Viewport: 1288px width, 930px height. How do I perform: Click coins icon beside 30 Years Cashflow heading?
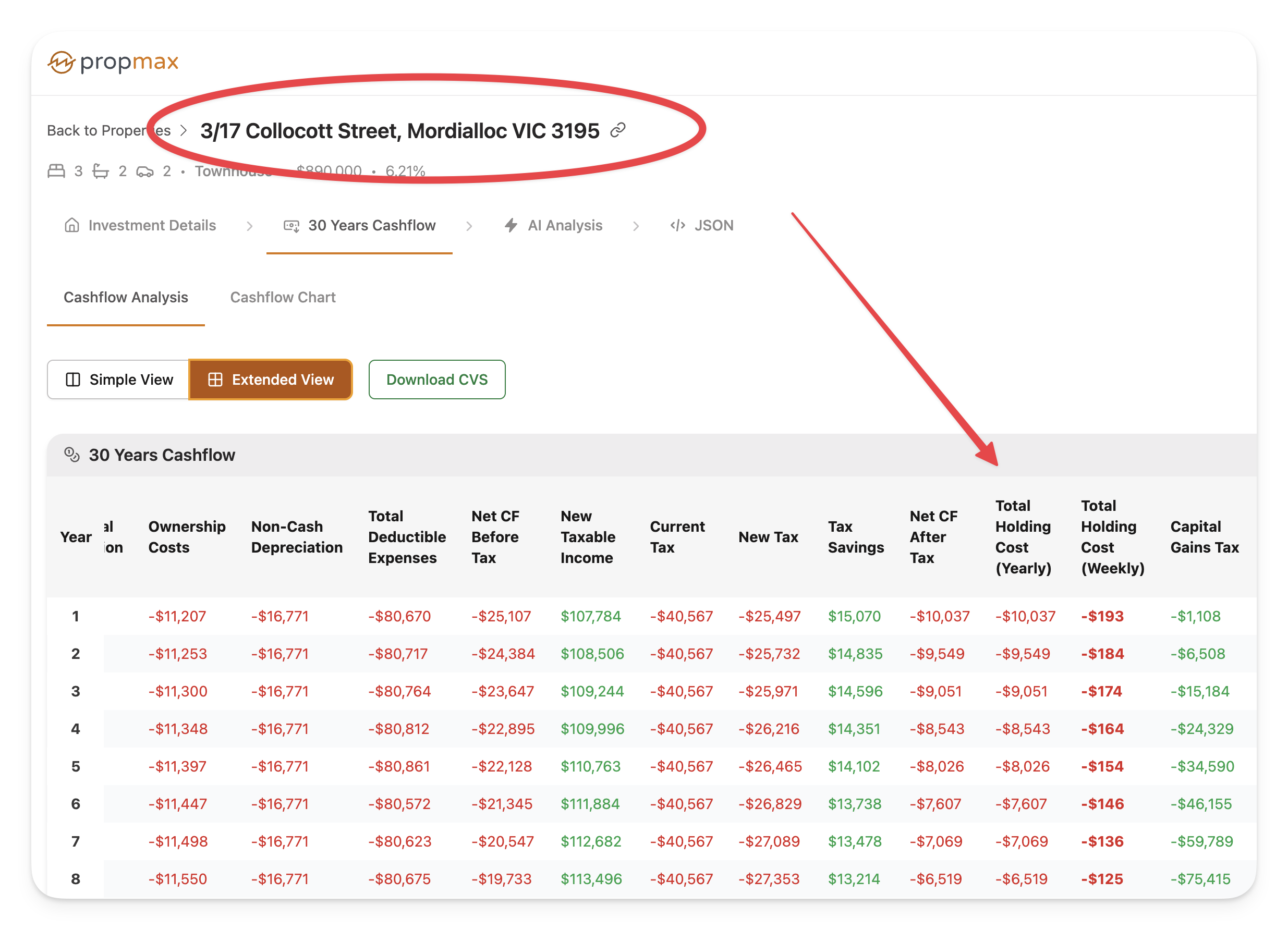(71, 455)
